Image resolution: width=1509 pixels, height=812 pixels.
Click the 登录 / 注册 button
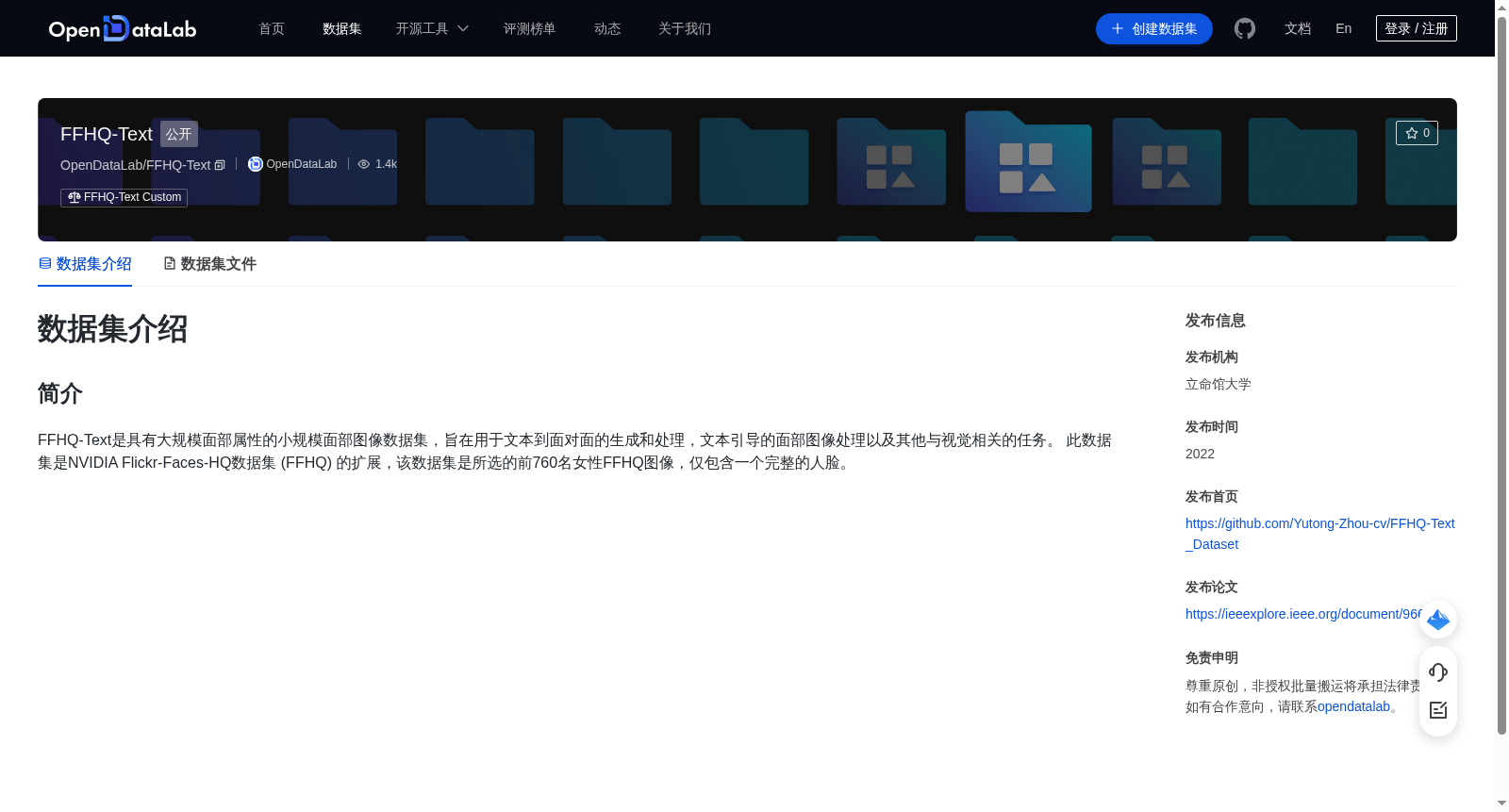pos(1417,28)
